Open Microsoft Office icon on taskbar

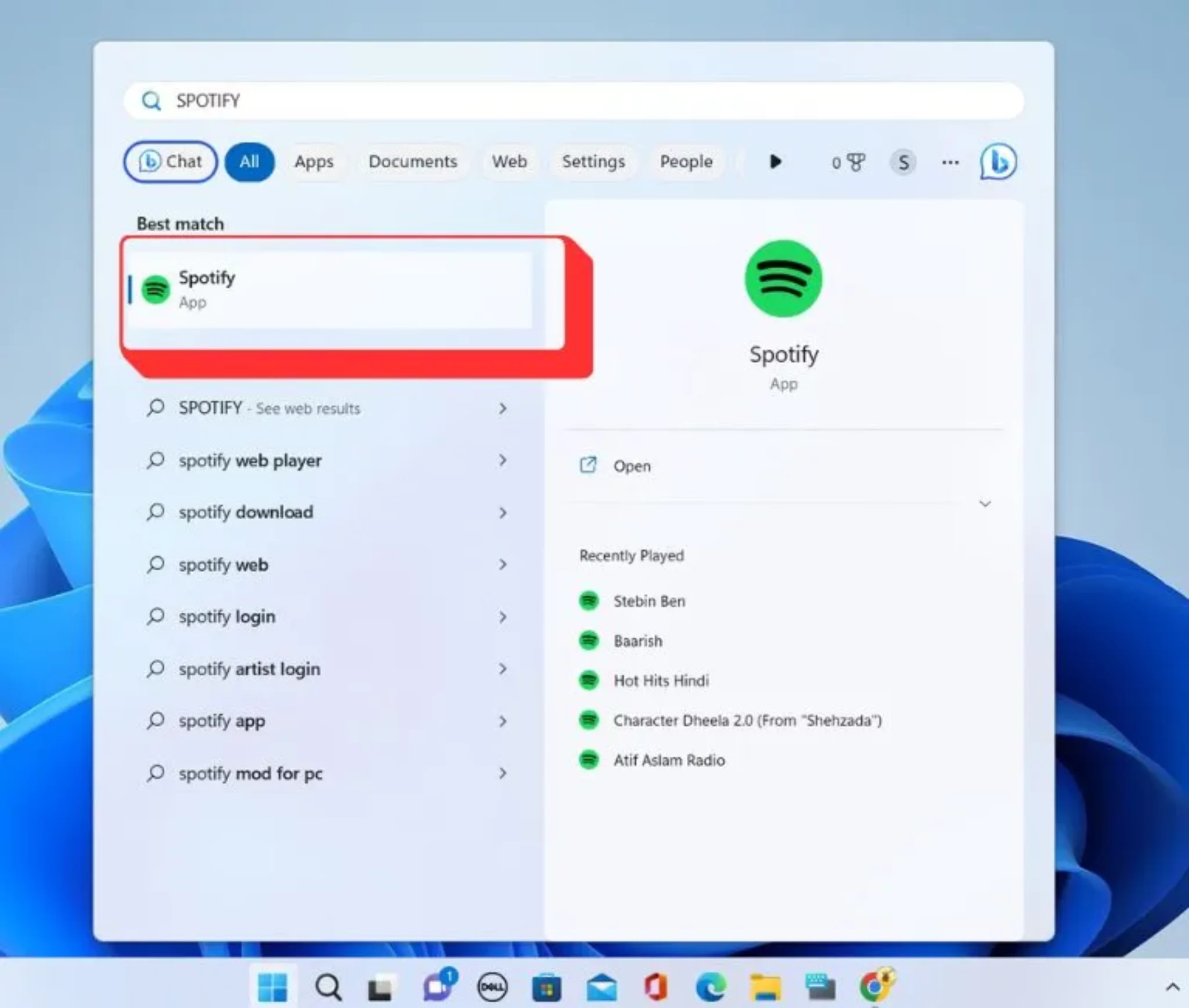[656, 987]
